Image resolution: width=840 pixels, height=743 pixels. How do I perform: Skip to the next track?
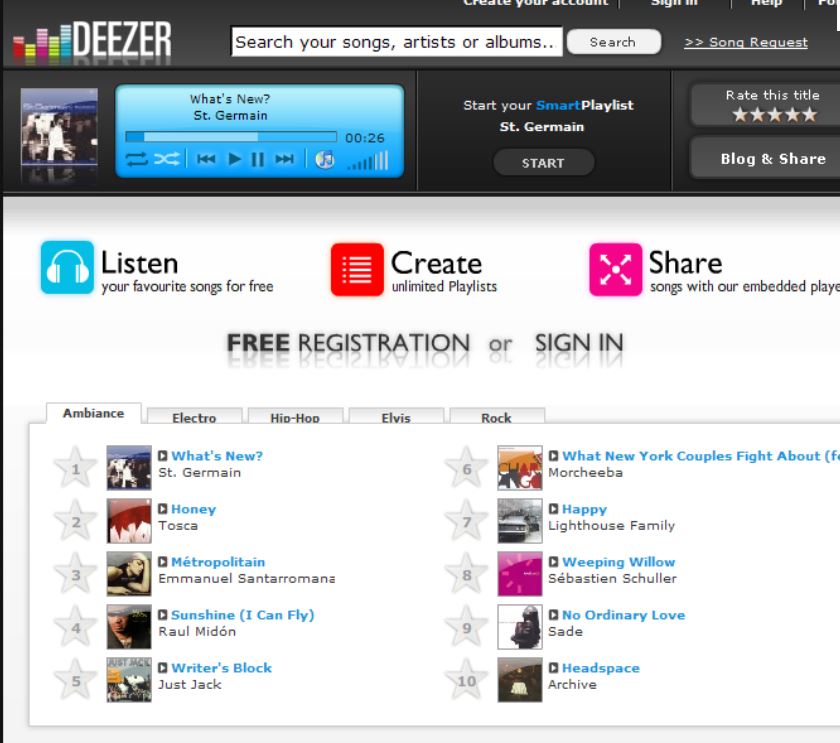pos(284,159)
